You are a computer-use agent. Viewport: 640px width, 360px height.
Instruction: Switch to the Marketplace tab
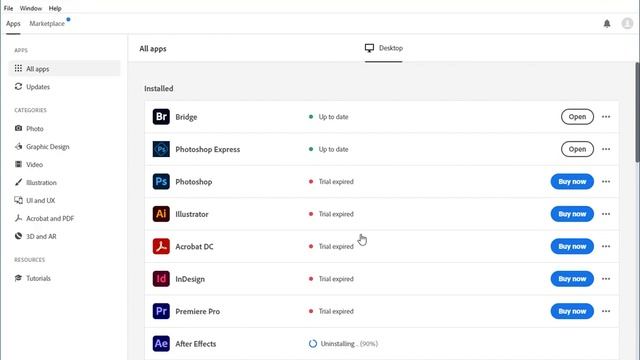click(x=47, y=24)
